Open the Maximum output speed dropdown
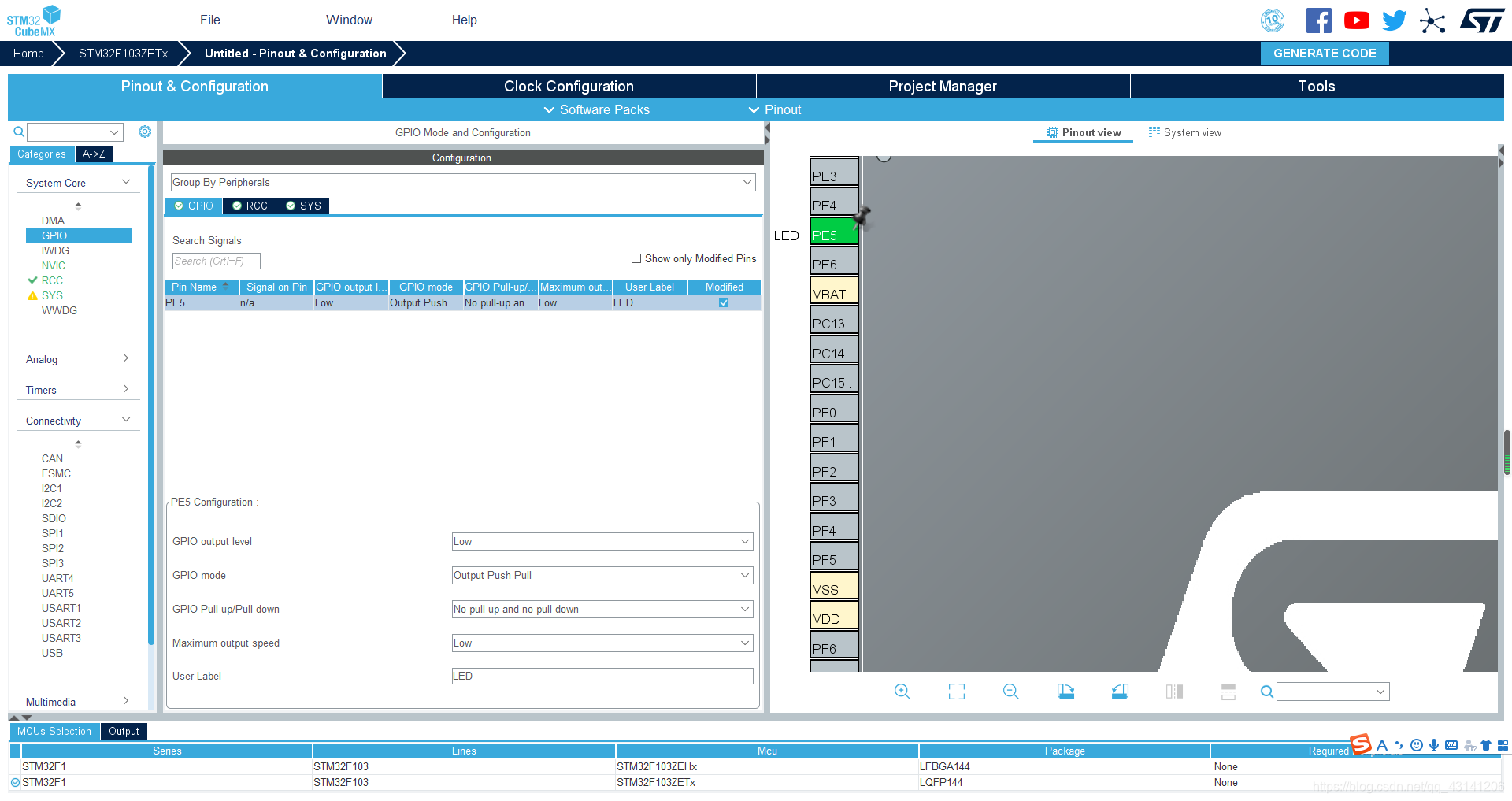The image size is (1512, 801). pos(602,643)
